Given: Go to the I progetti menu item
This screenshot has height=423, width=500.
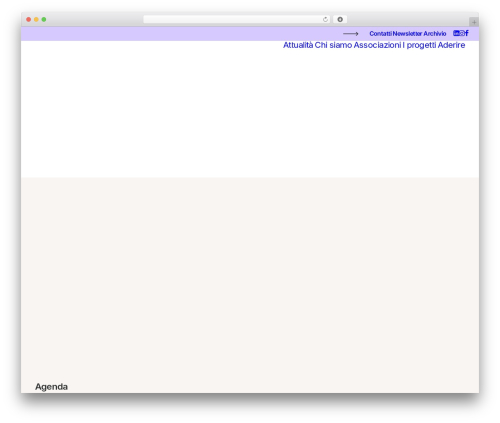Looking at the screenshot, I should pos(419,45).
